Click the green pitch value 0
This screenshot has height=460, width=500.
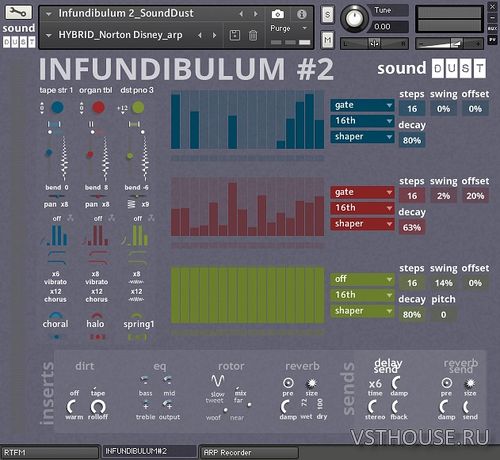click(x=443, y=315)
